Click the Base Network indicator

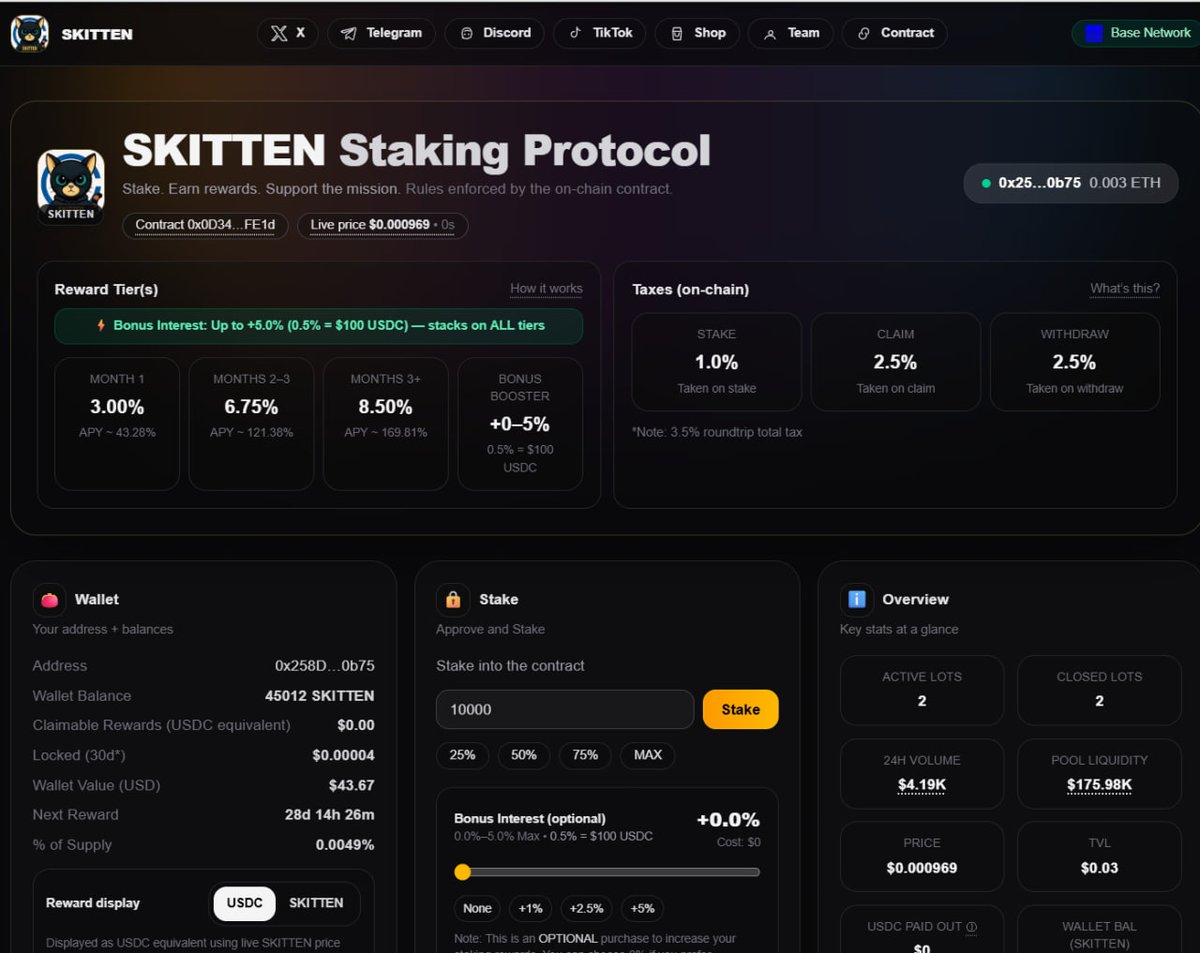(x=1136, y=33)
